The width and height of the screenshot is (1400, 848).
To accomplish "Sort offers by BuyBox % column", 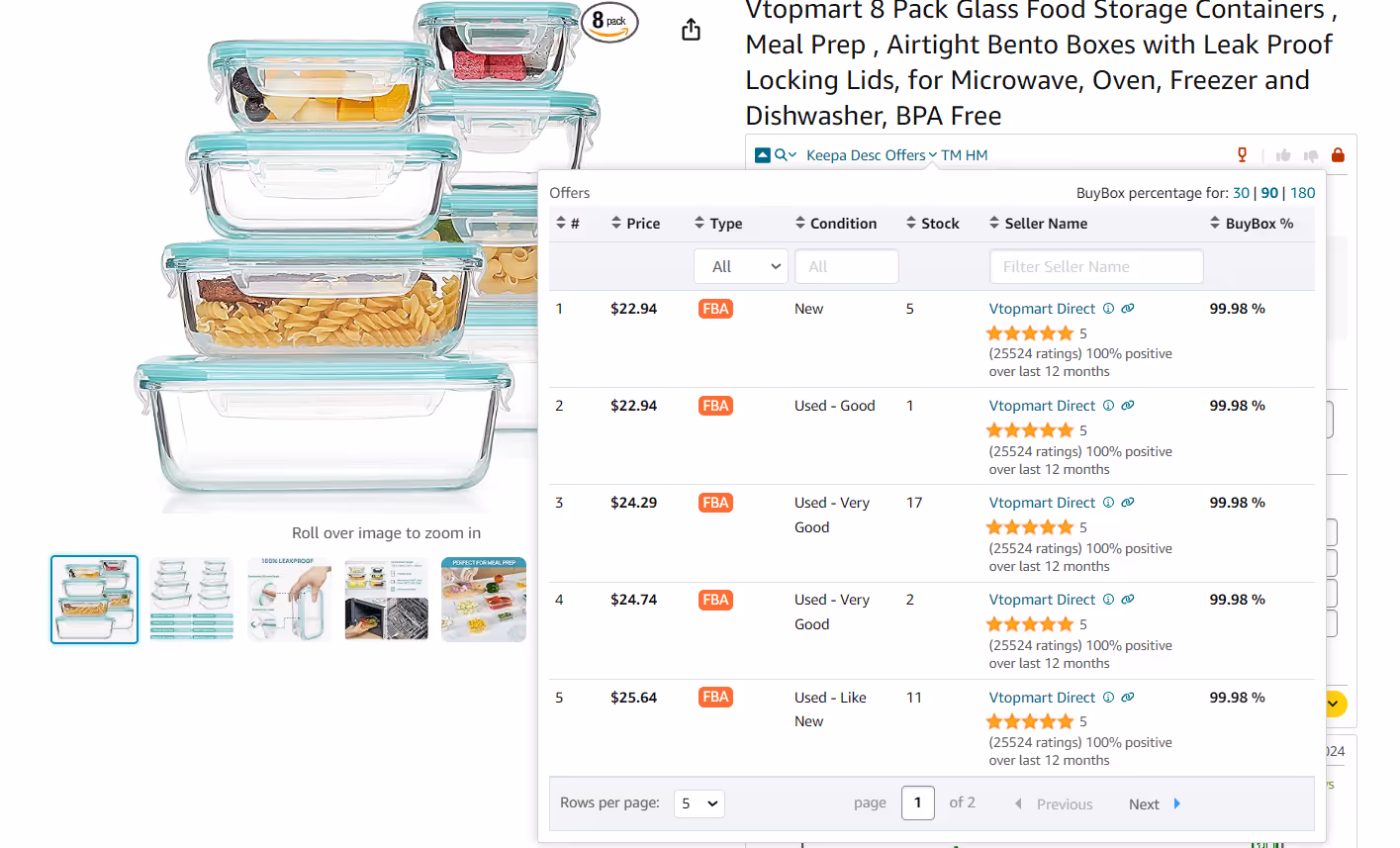I will [x=1251, y=224].
